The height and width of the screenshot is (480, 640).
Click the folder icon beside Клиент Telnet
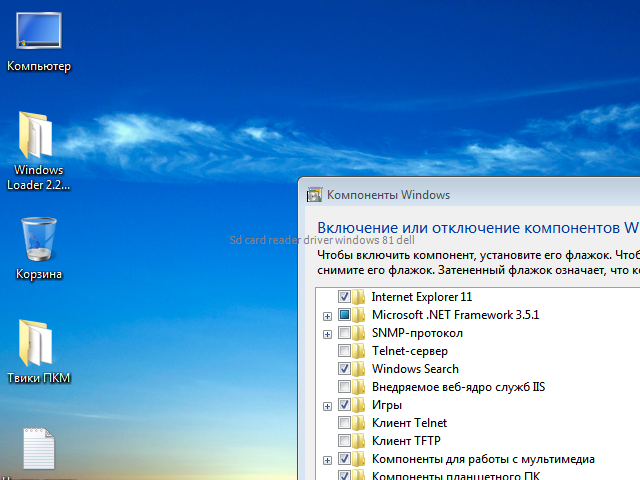pyautogui.click(x=359, y=423)
